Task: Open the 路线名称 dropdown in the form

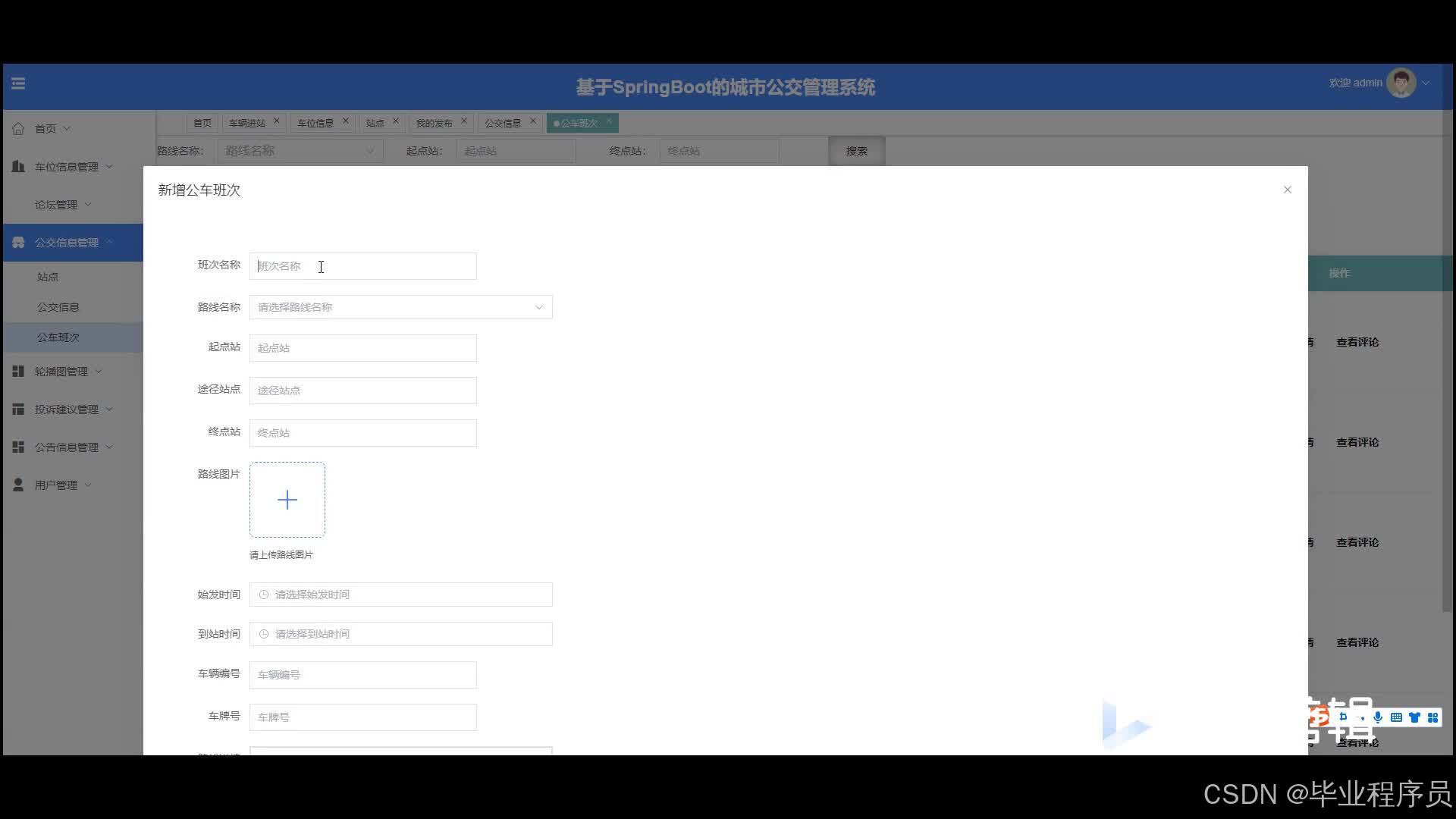Action: coord(400,307)
